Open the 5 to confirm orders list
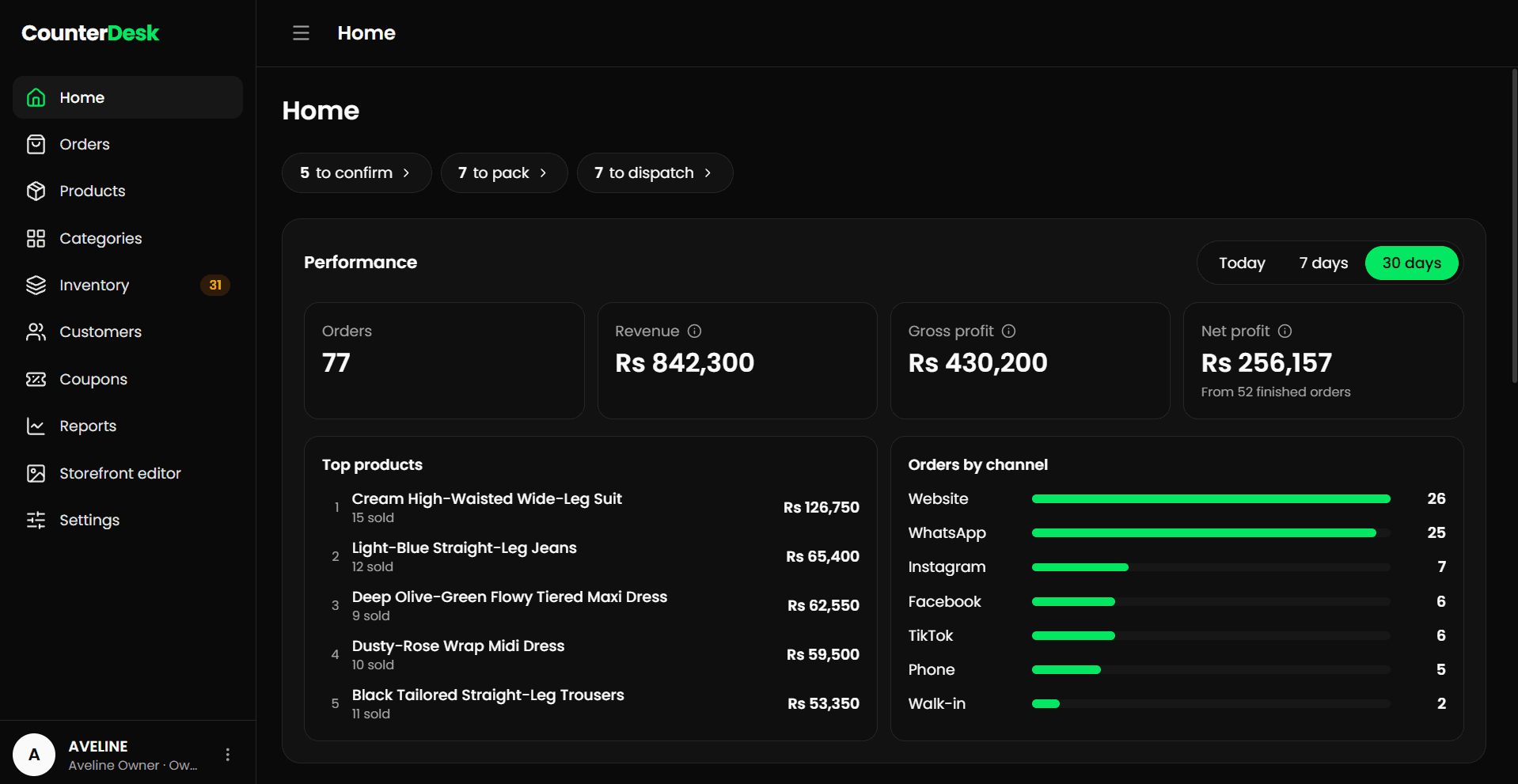 (x=356, y=172)
